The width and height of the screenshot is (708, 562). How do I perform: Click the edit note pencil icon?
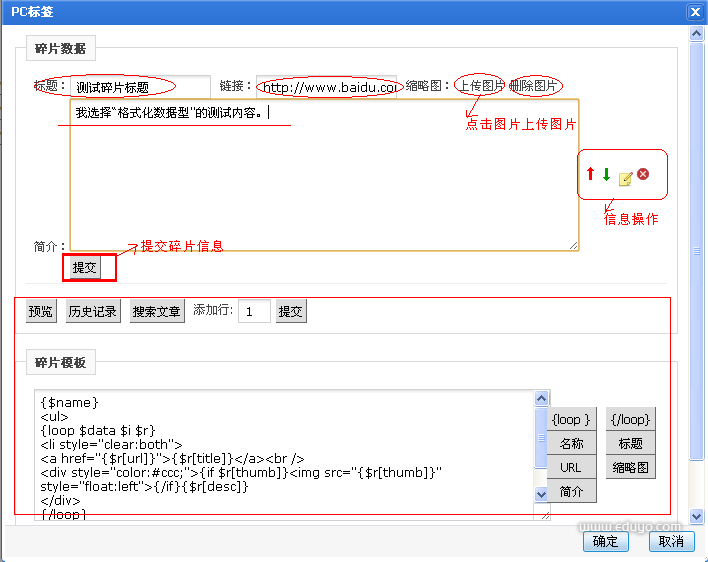[626, 178]
